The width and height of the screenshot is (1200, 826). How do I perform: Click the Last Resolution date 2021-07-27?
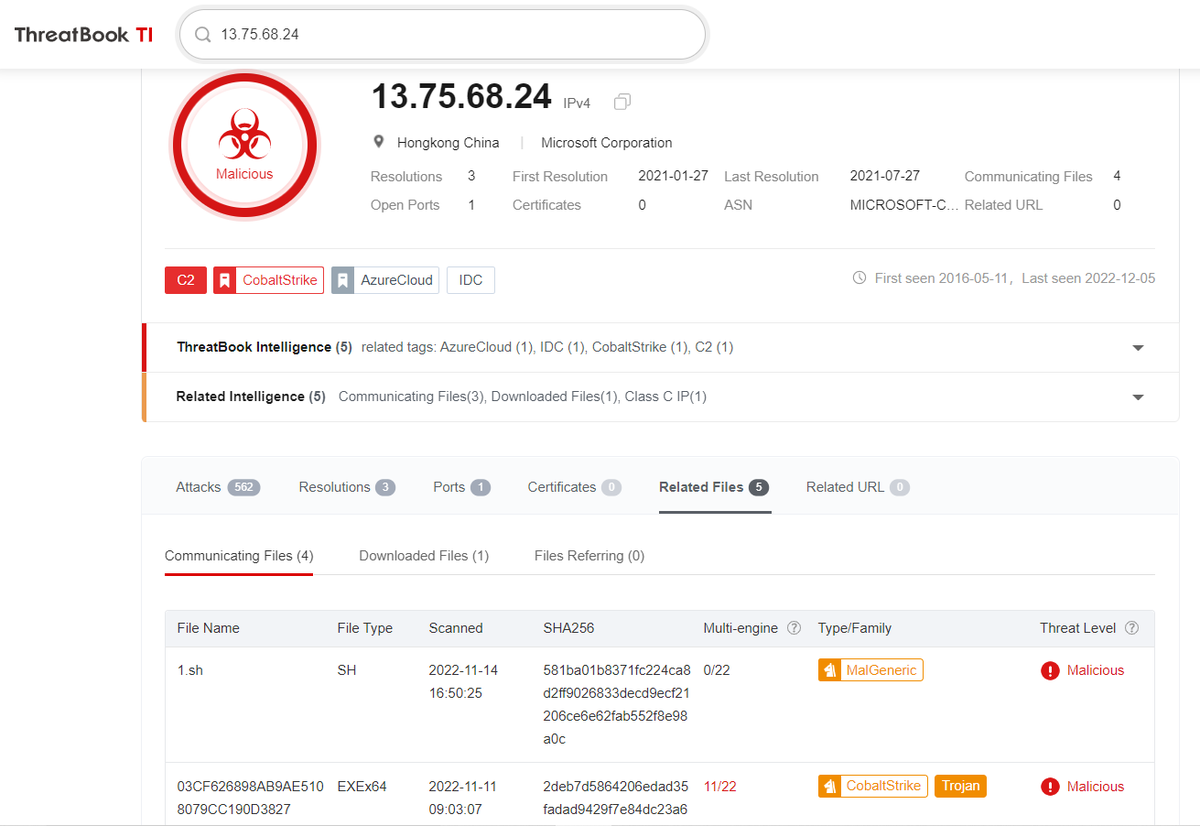coord(885,176)
